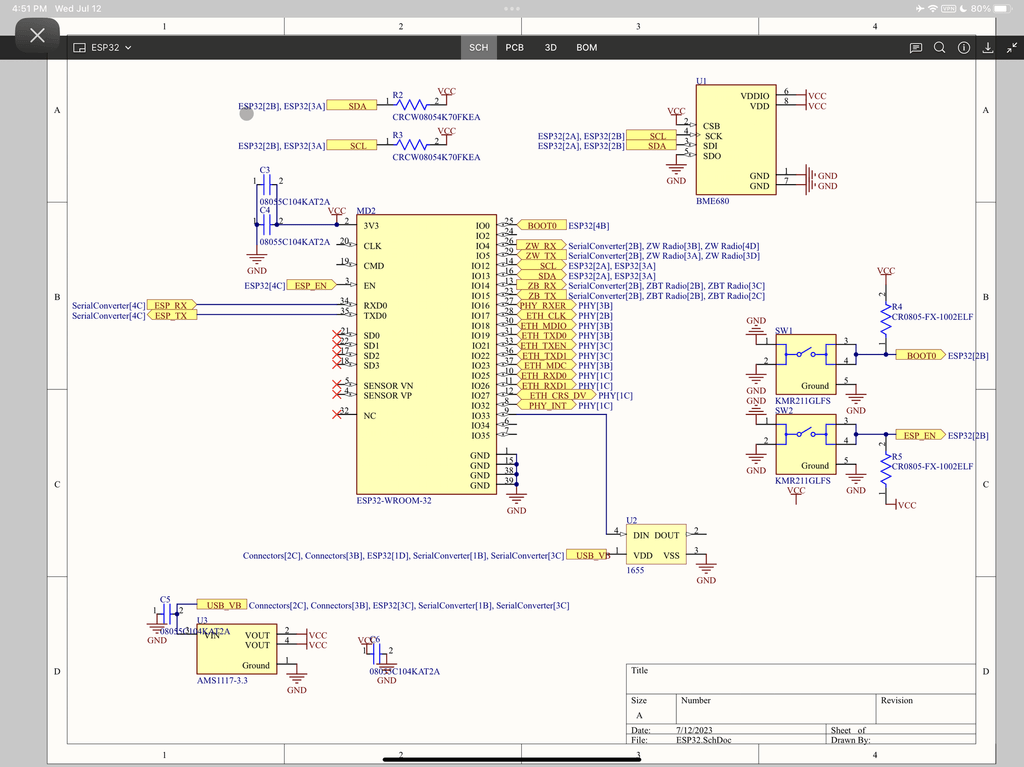Switch to the SCH tab
Viewport: 1024px width, 767px height.
[479, 48]
